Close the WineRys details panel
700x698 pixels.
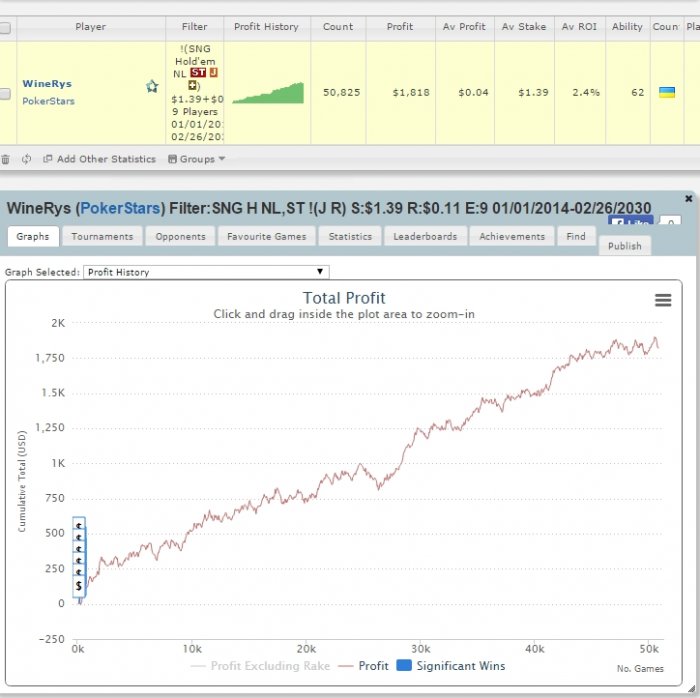pyautogui.click(x=688, y=199)
